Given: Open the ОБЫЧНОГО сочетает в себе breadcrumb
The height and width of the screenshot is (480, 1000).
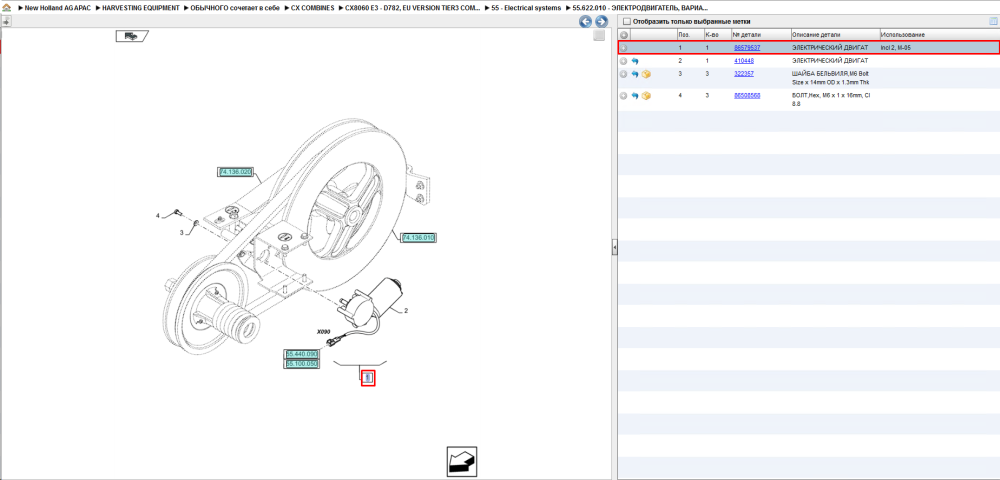Looking at the screenshot, I should pos(235,8).
